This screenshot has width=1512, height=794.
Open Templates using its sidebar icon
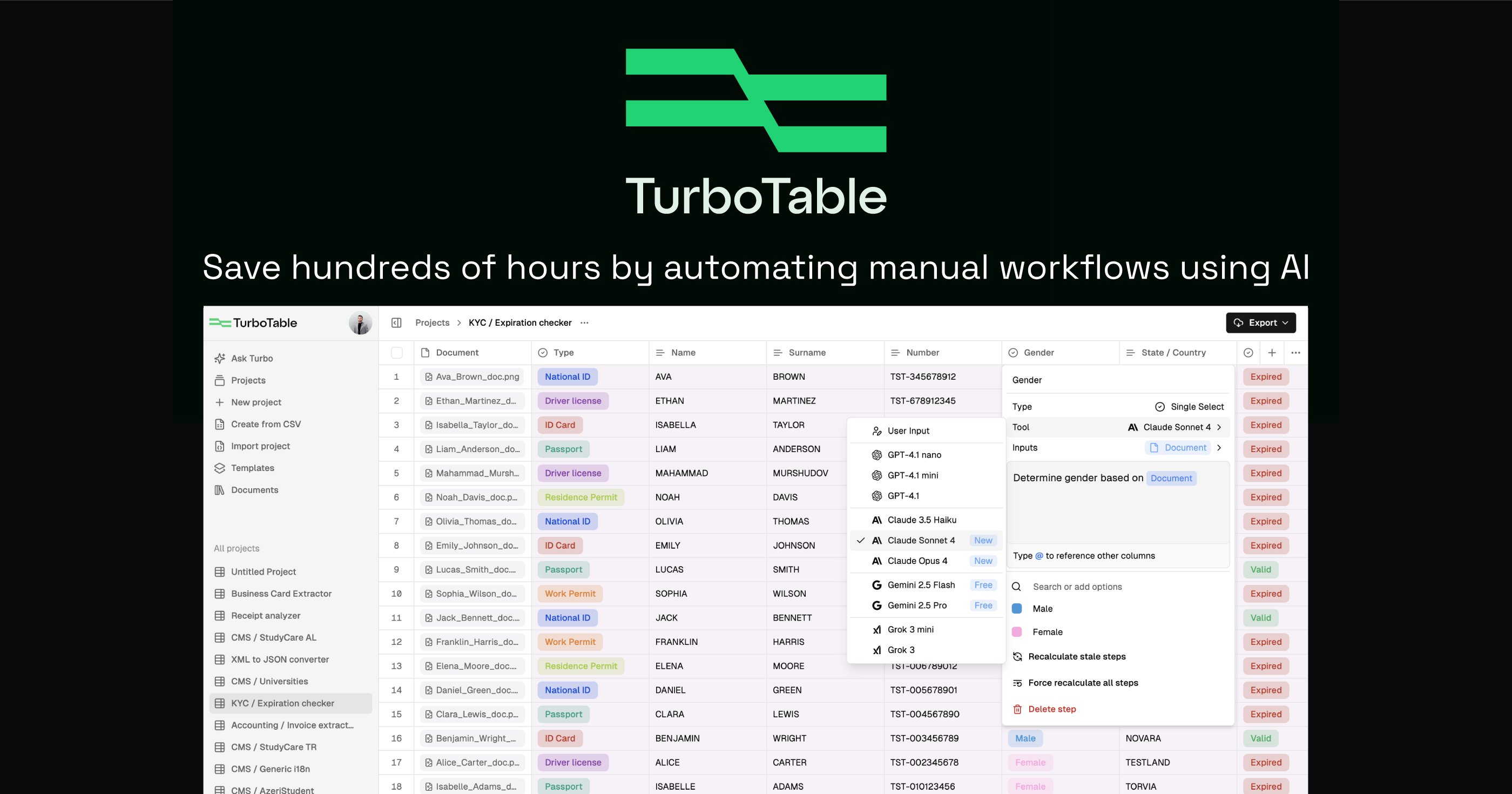pos(220,468)
